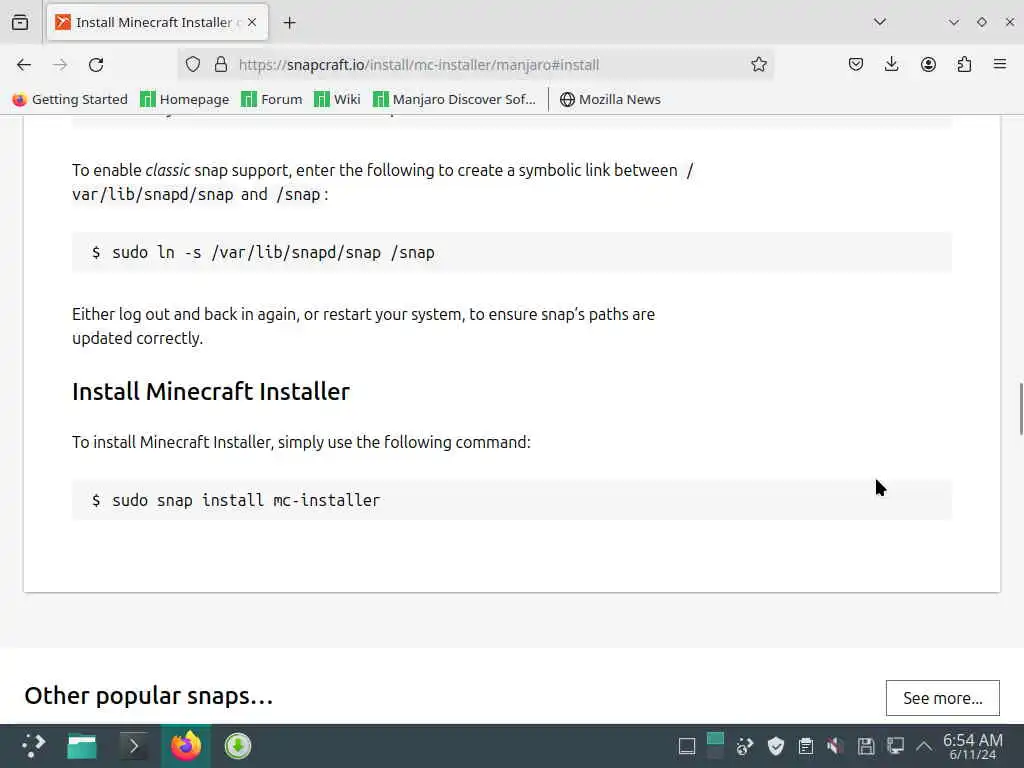Image resolution: width=1024 pixels, height=768 pixels.
Task: Click the Install Minecraft Installer heading
Action: click(x=211, y=392)
